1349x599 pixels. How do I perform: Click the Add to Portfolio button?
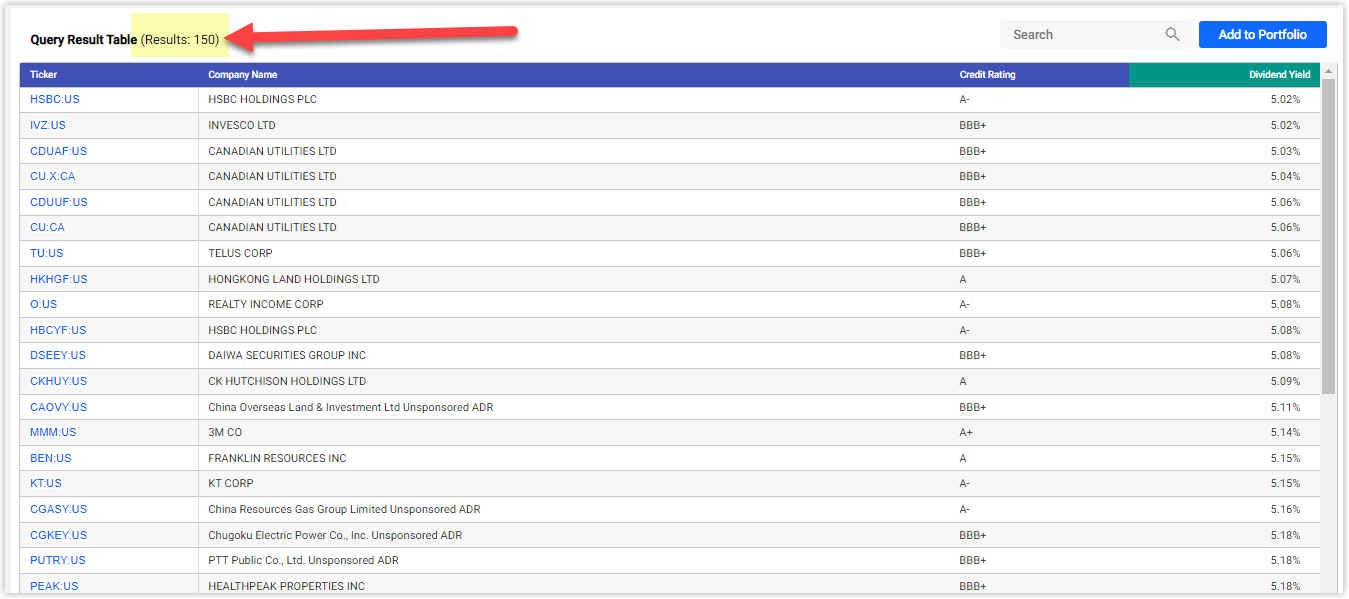1262,35
